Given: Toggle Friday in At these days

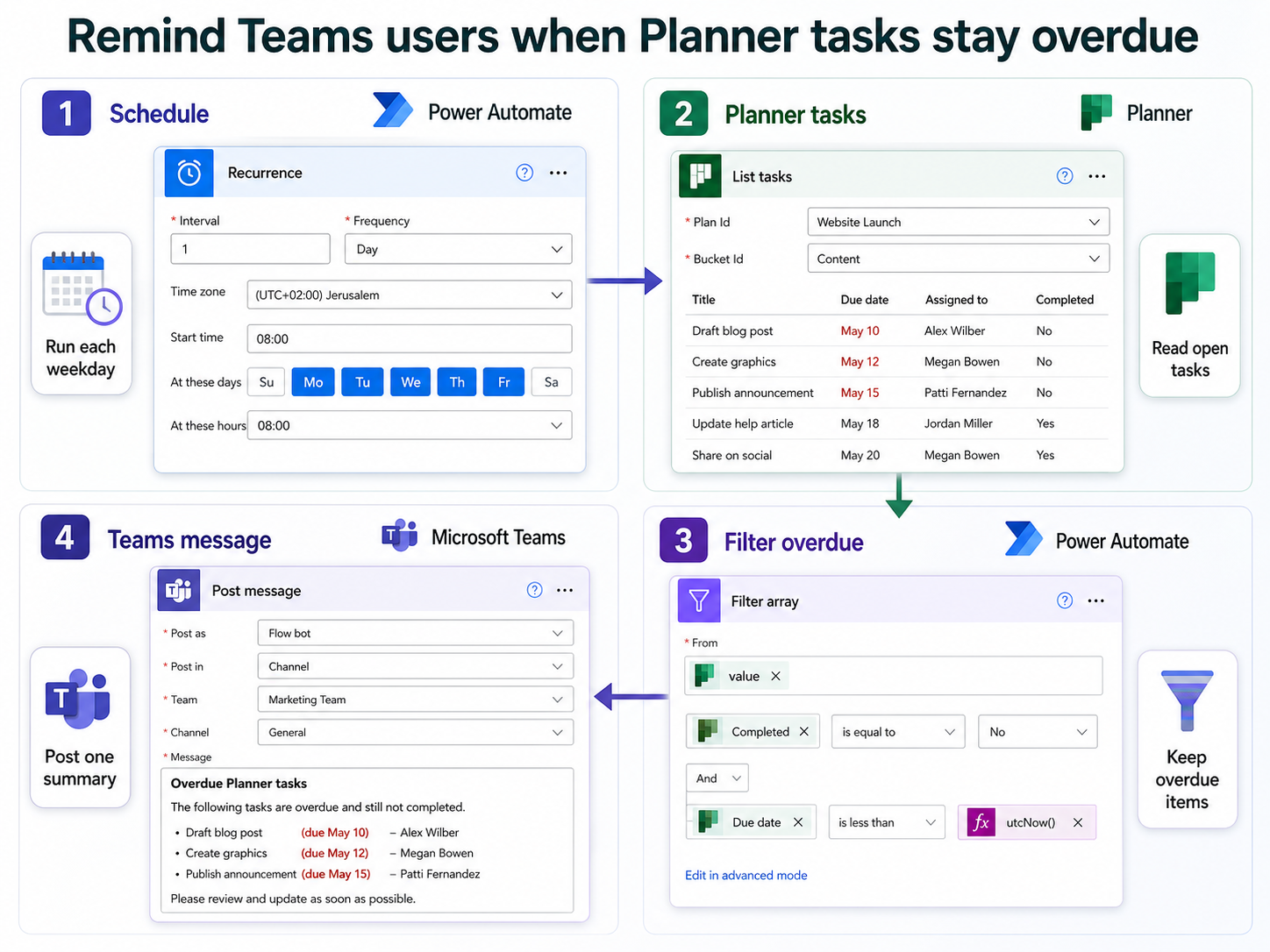Looking at the screenshot, I should click(503, 382).
